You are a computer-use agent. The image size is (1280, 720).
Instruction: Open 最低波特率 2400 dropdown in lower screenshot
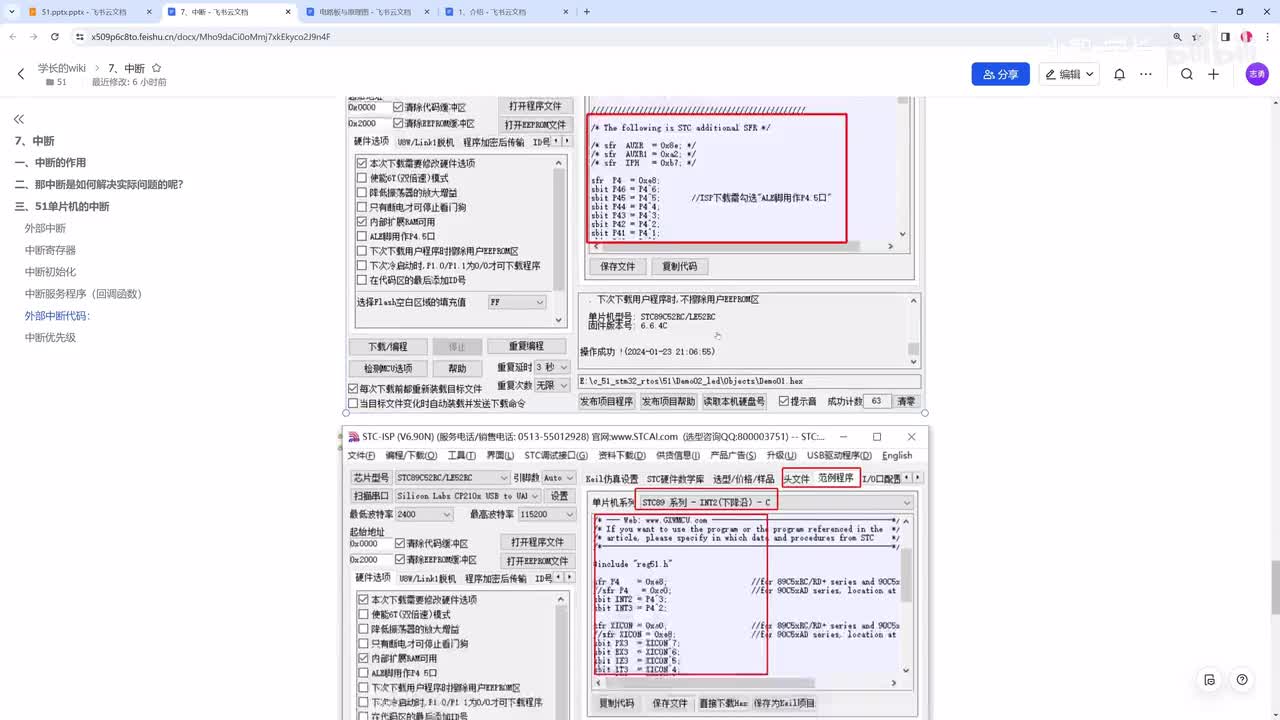(x=424, y=514)
